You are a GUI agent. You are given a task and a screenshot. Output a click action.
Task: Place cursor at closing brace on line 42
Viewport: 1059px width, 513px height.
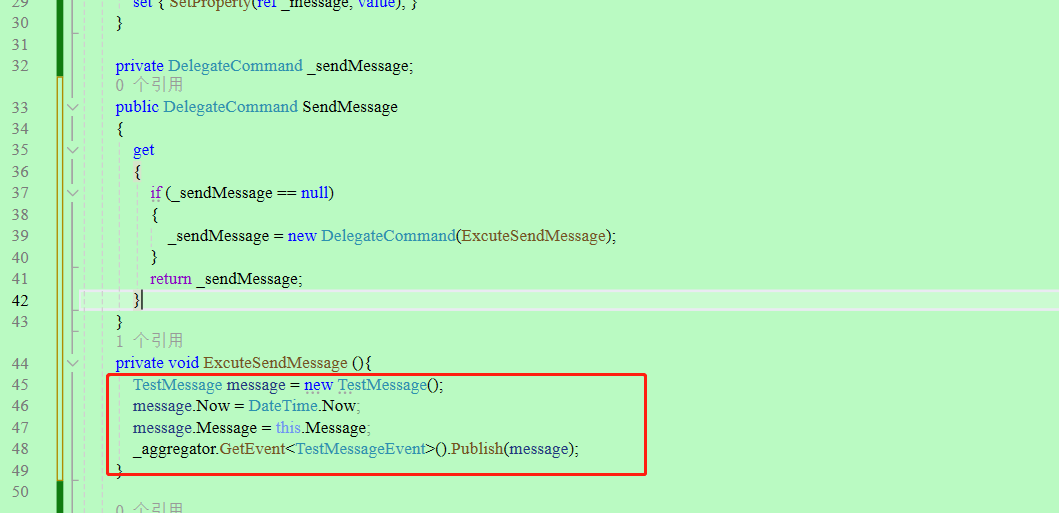pyautogui.click(x=137, y=300)
